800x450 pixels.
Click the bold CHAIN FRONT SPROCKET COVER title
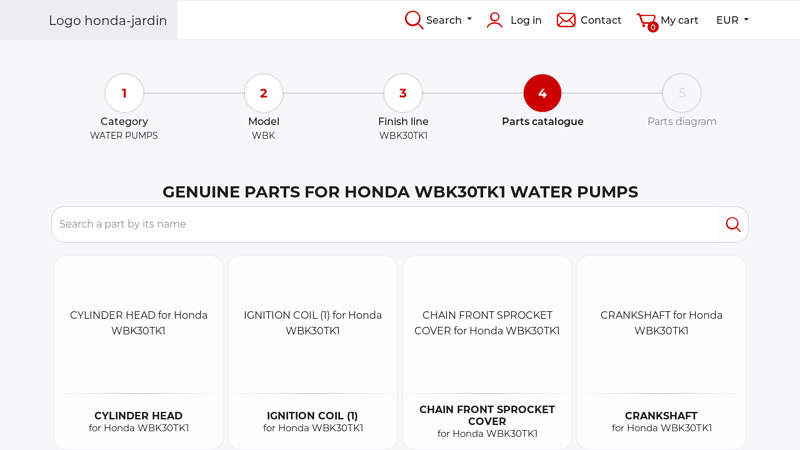point(487,415)
